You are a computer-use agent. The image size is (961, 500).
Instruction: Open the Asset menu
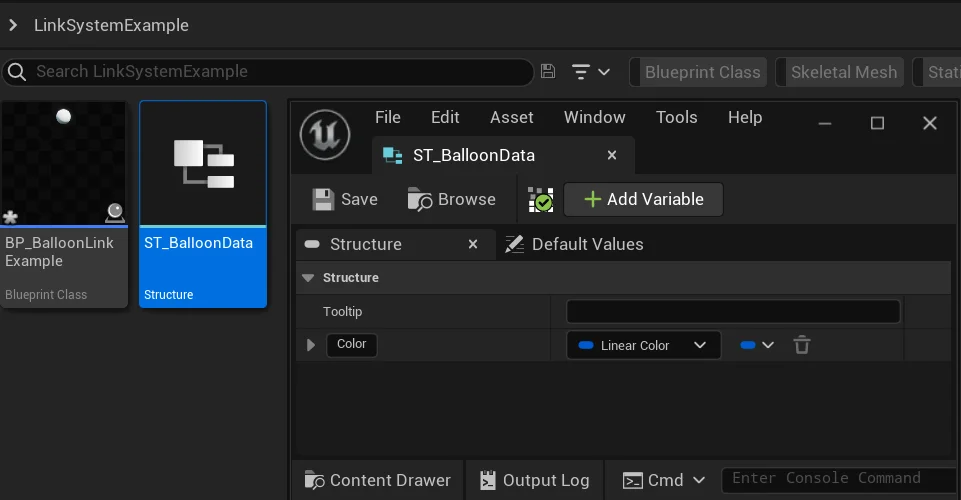[511, 117]
